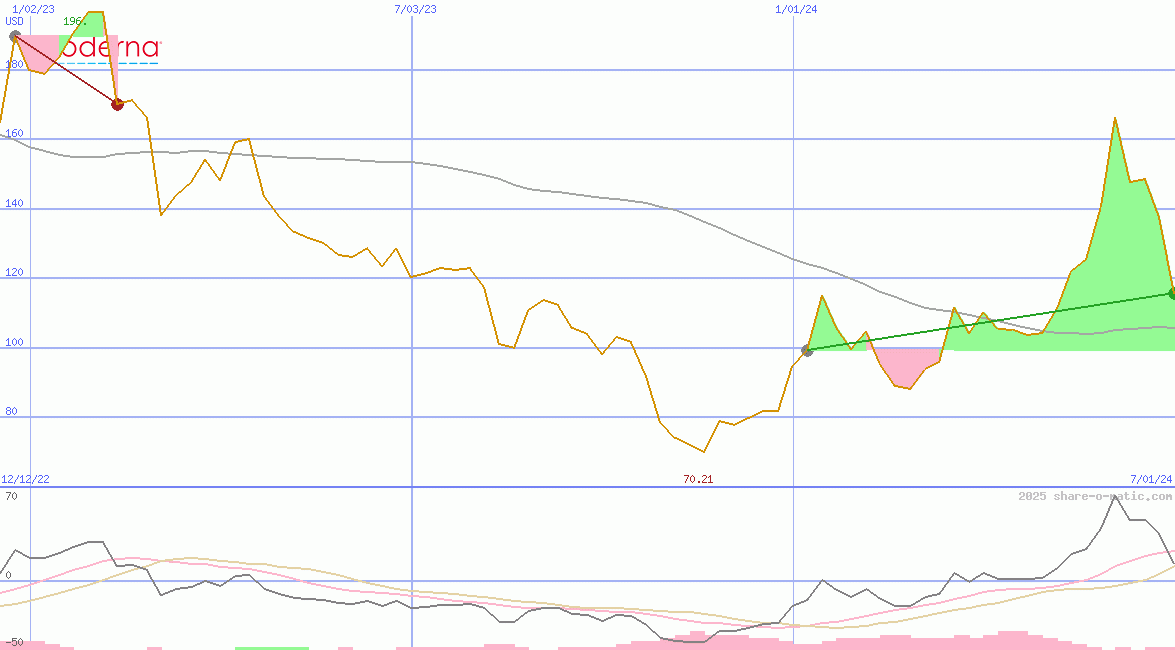Click red end marker of declining trend line
This screenshot has height=650, width=1175.
click(117, 104)
